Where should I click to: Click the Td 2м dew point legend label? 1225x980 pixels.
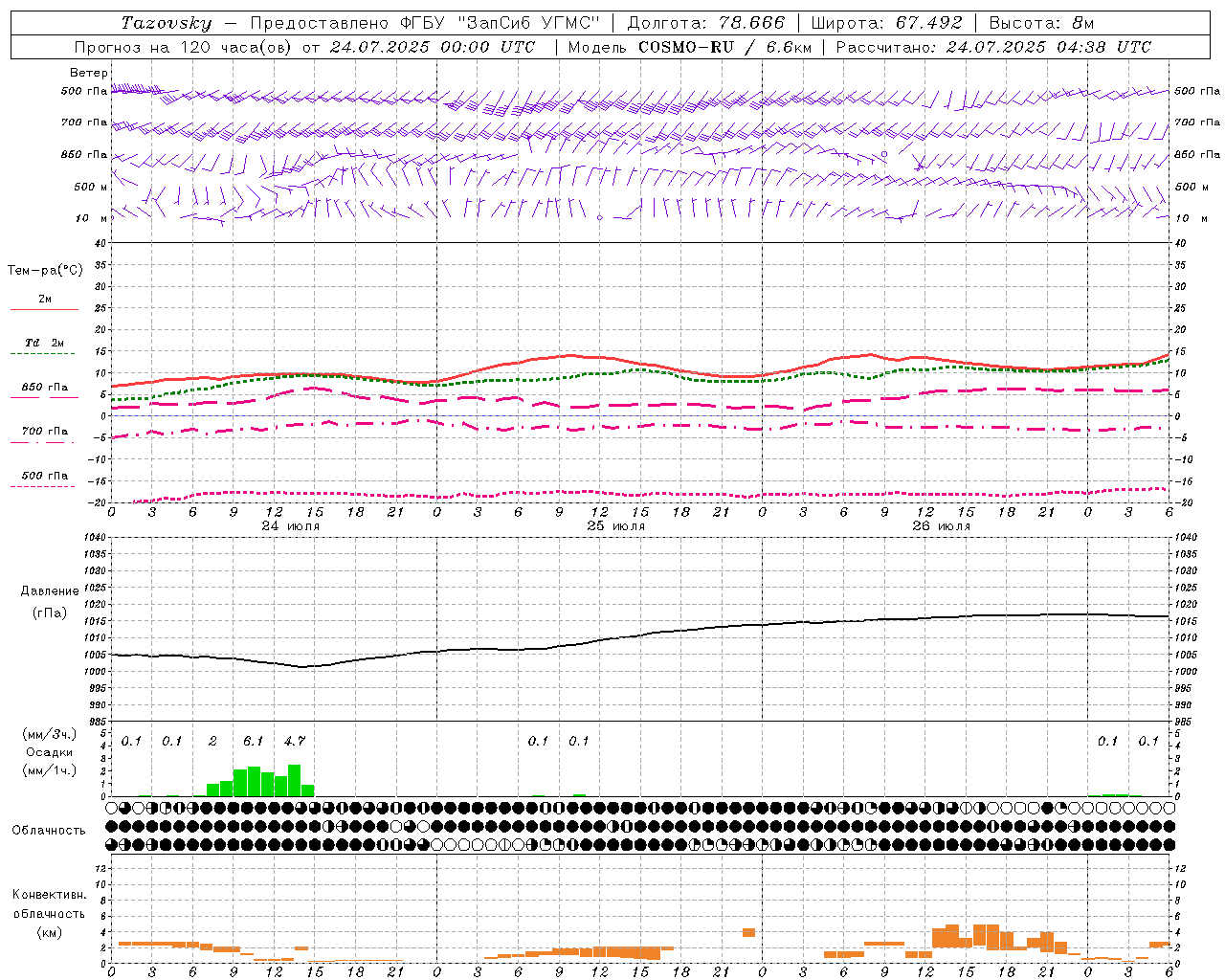click(x=45, y=343)
